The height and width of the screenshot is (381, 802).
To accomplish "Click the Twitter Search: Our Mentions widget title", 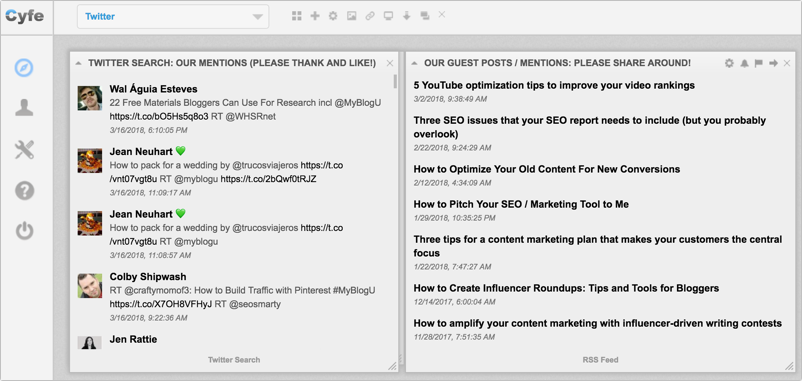I will (232, 63).
